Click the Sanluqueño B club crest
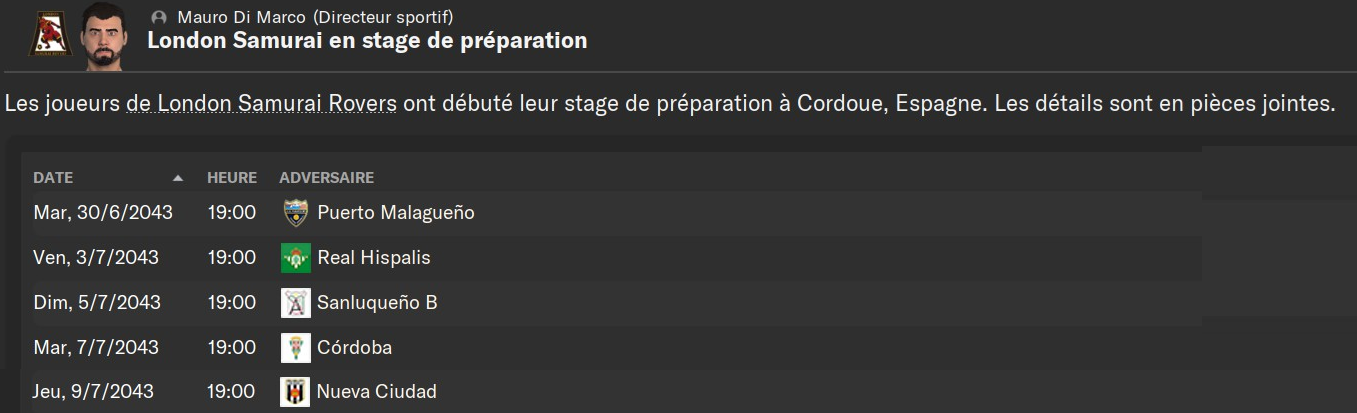The height and width of the screenshot is (413, 1357). coord(295,303)
